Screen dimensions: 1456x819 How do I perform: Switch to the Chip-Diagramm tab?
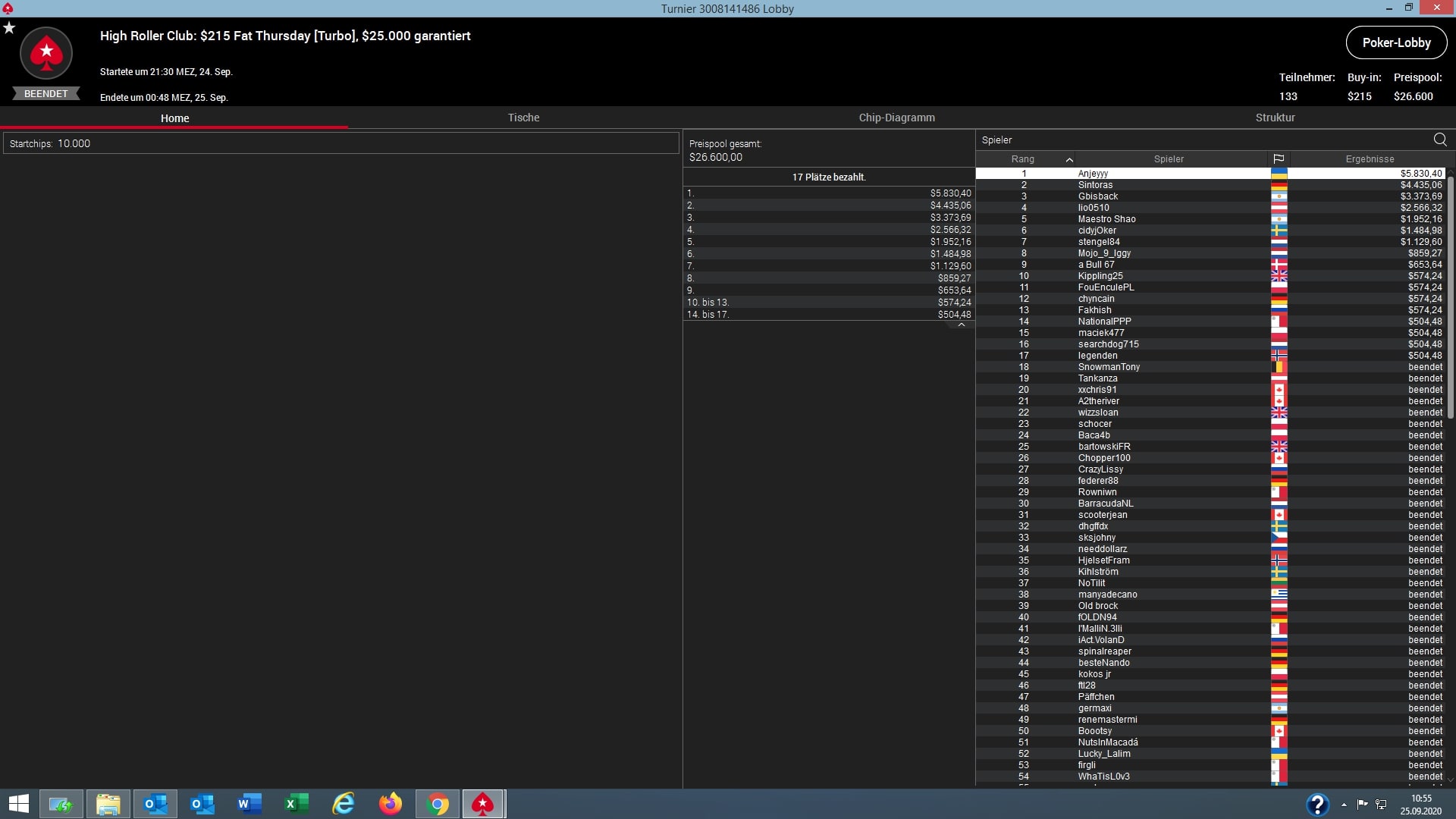(896, 118)
